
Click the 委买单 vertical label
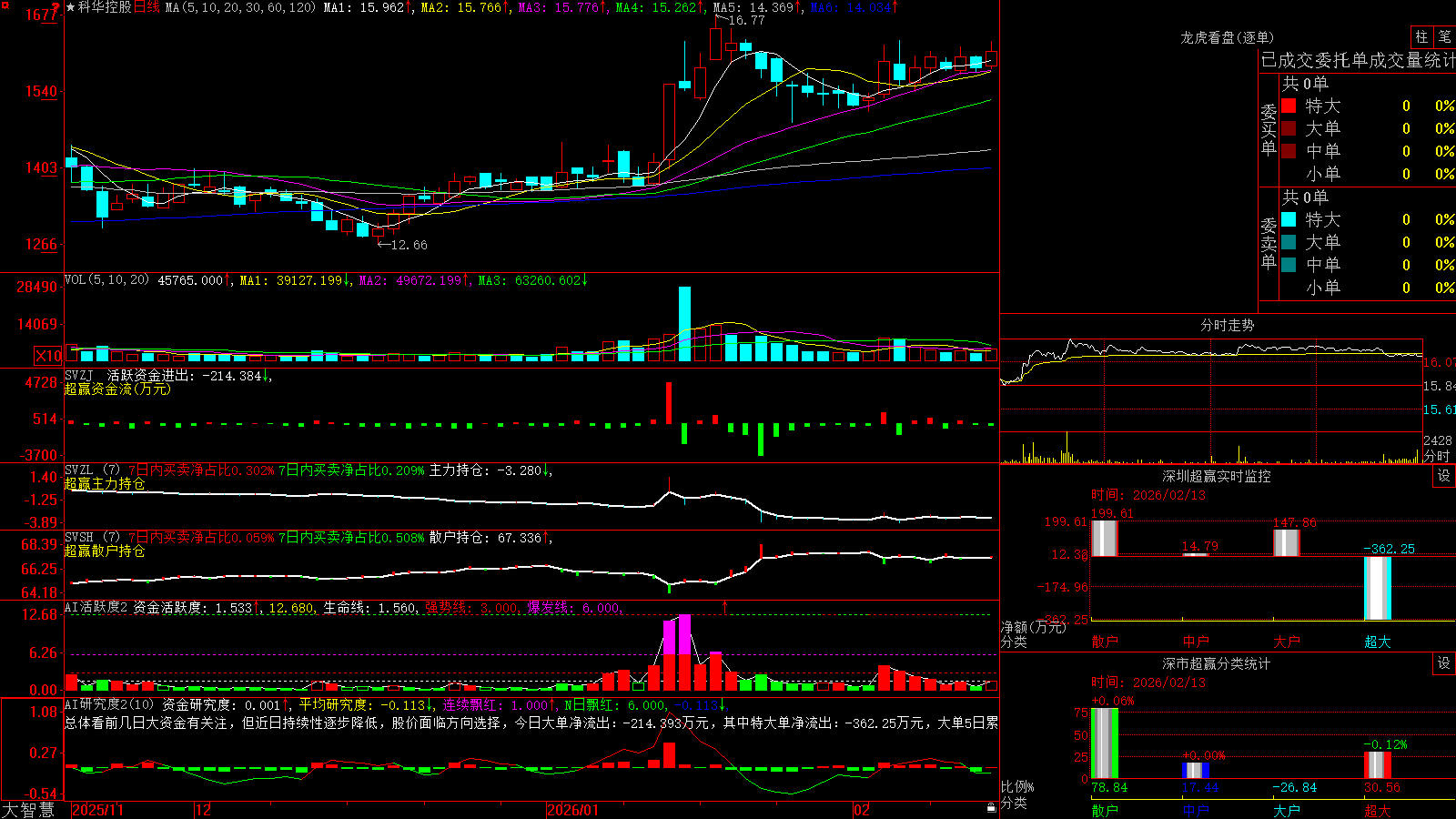pyautogui.click(x=1269, y=129)
